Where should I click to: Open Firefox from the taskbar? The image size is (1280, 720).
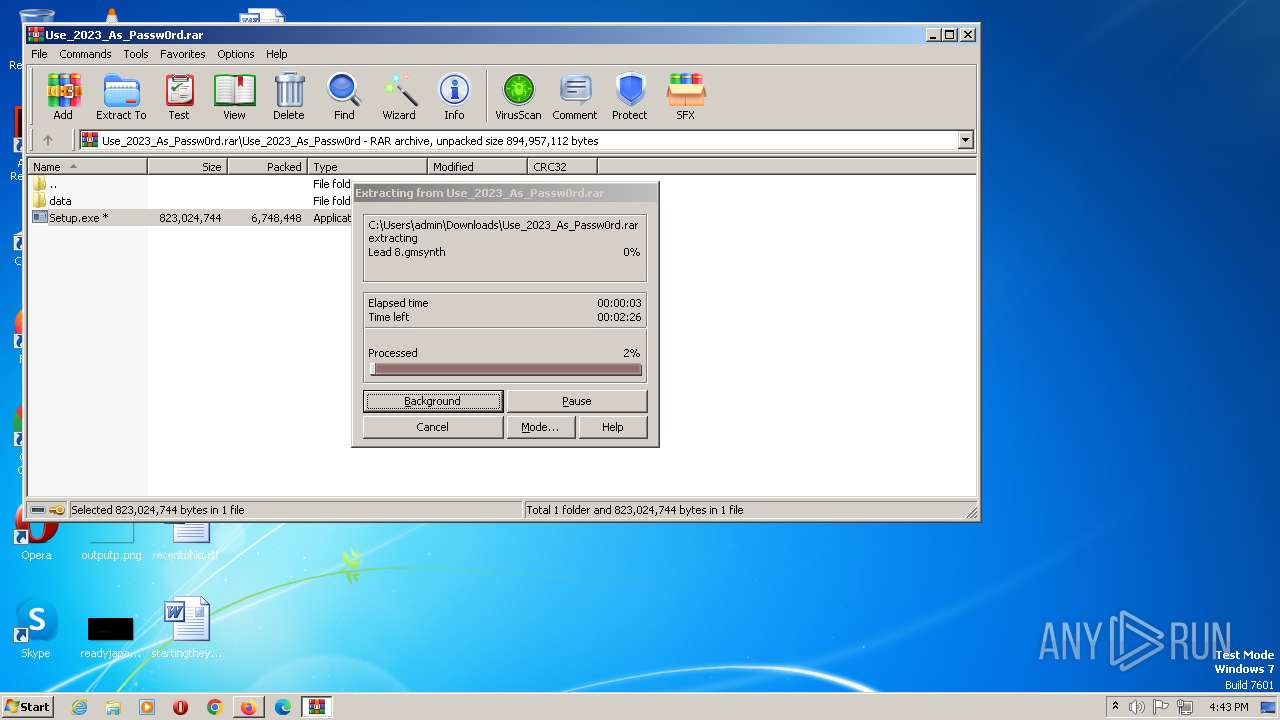(x=248, y=707)
